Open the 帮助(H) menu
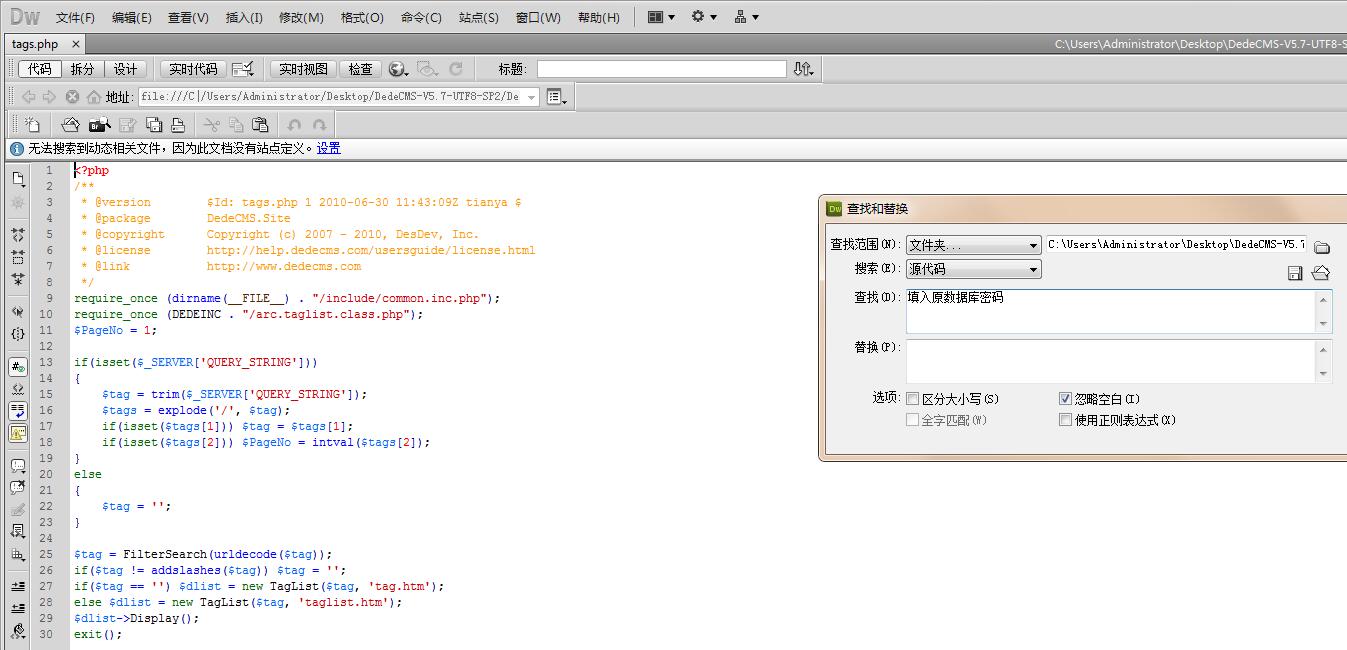This screenshot has height=650, width=1347. click(599, 18)
